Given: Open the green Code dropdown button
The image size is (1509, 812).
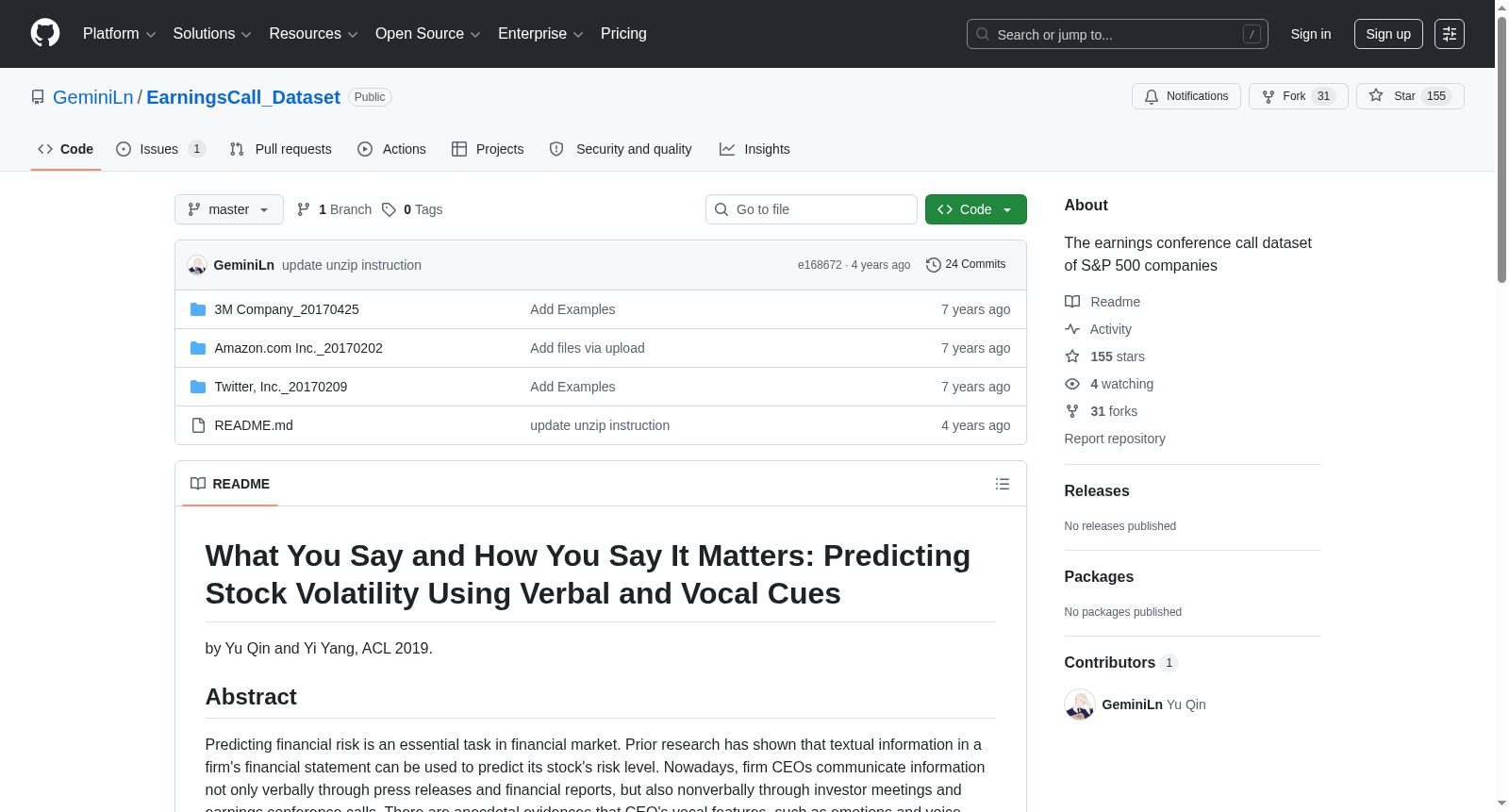Looking at the screenshot, I should tap(976, 209).
